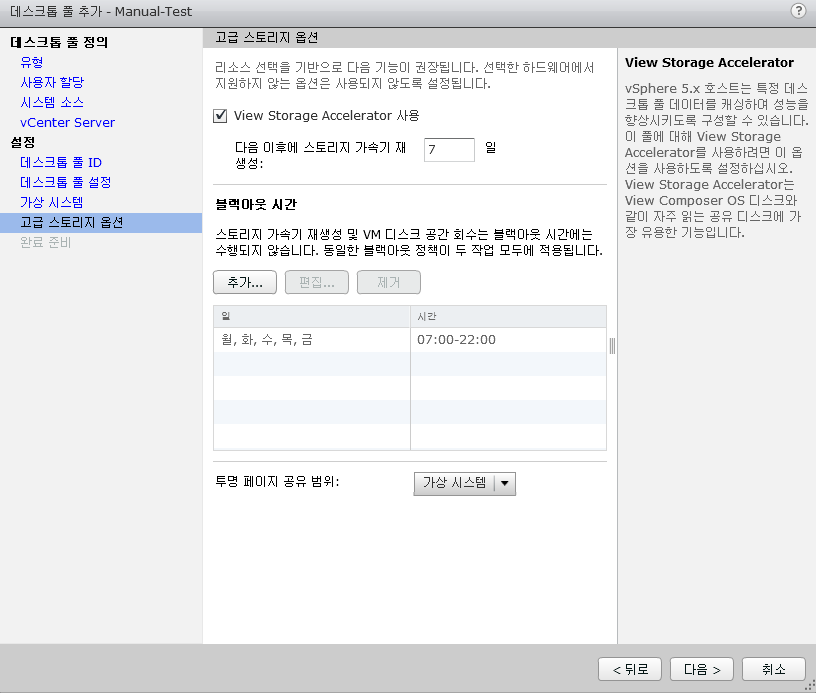Viewport: 816px width, 693px height.
Task: Open 데스크톱 풀 ID step
Action: (x=61, y=162)
